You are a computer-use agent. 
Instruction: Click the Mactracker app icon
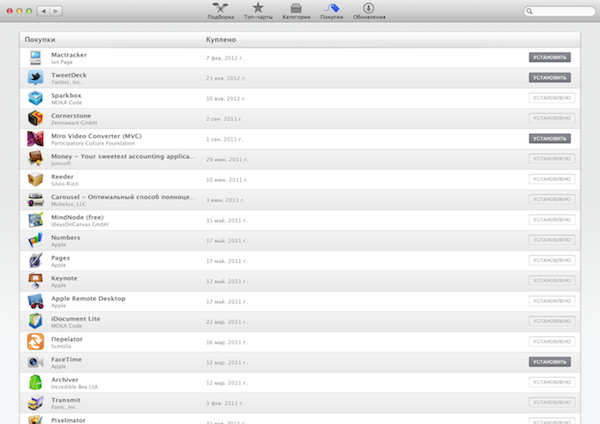[36, 58]
